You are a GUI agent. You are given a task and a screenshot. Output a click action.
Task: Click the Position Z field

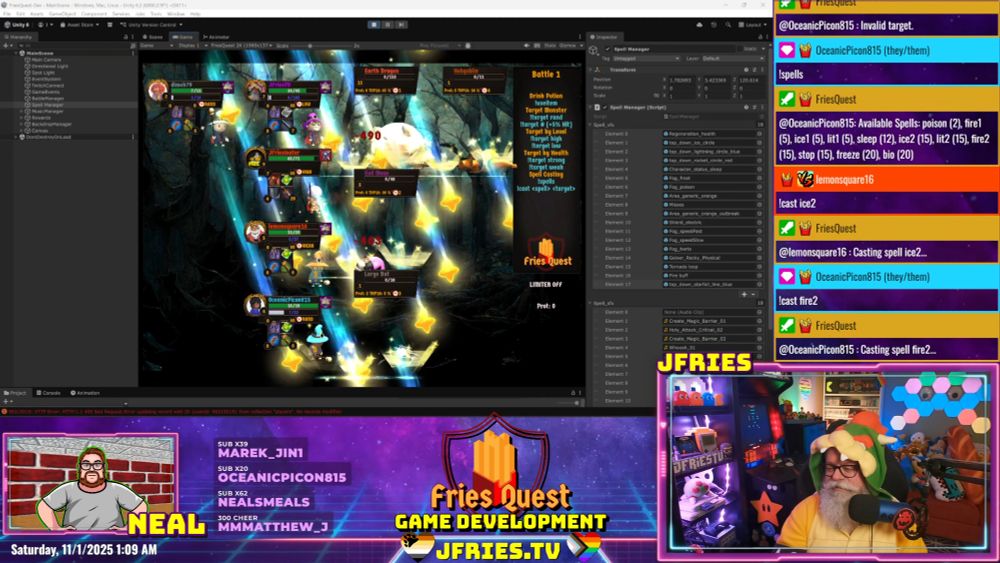click(751, 80)
